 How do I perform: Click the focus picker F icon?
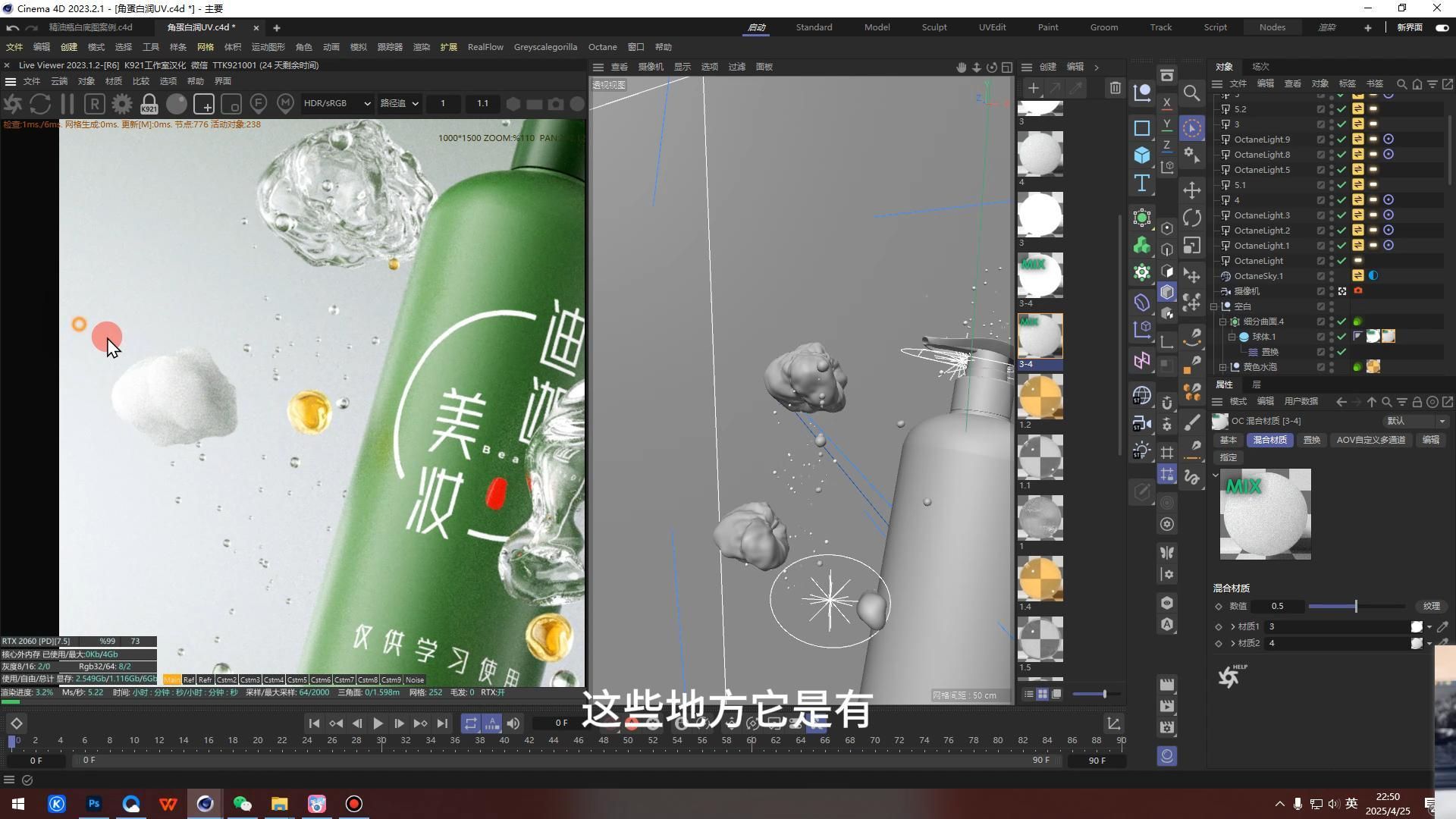pos(258,104)
